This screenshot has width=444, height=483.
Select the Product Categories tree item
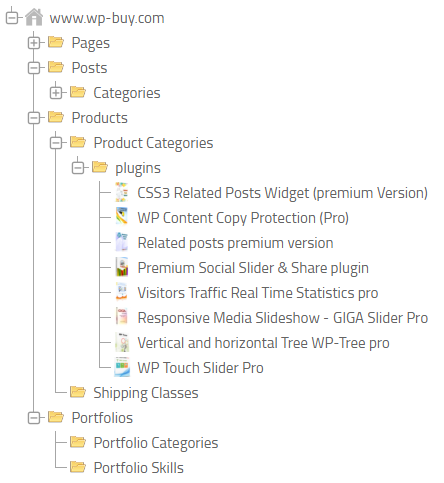coord(153,143)
